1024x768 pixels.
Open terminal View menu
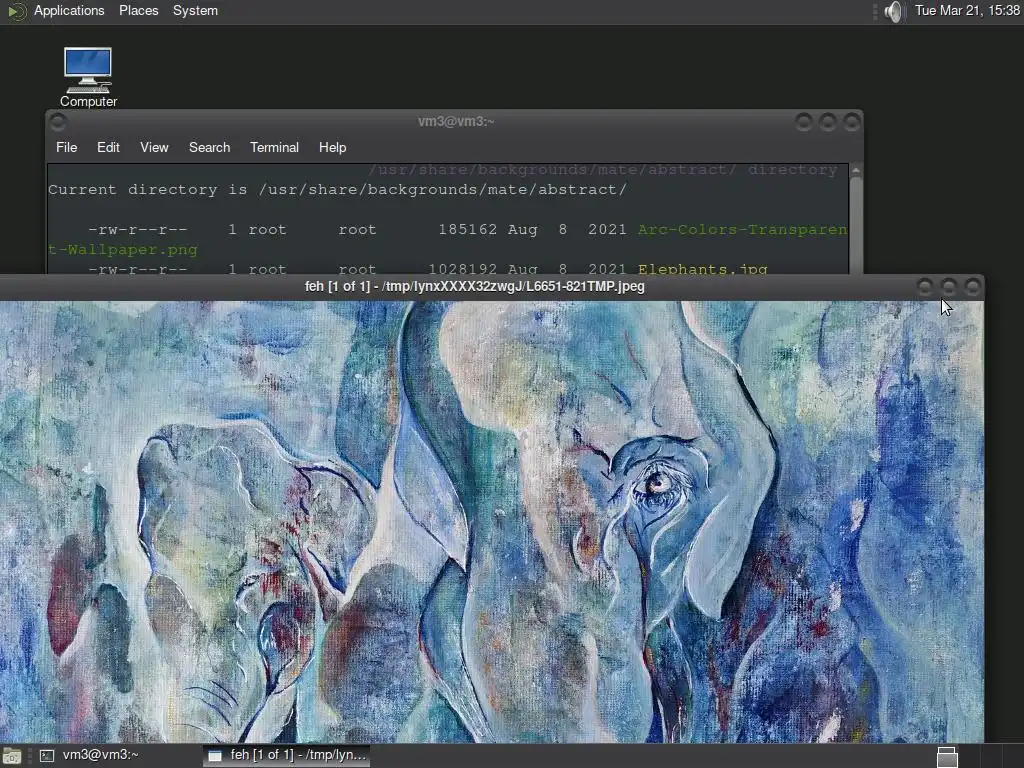click(154, 148)
